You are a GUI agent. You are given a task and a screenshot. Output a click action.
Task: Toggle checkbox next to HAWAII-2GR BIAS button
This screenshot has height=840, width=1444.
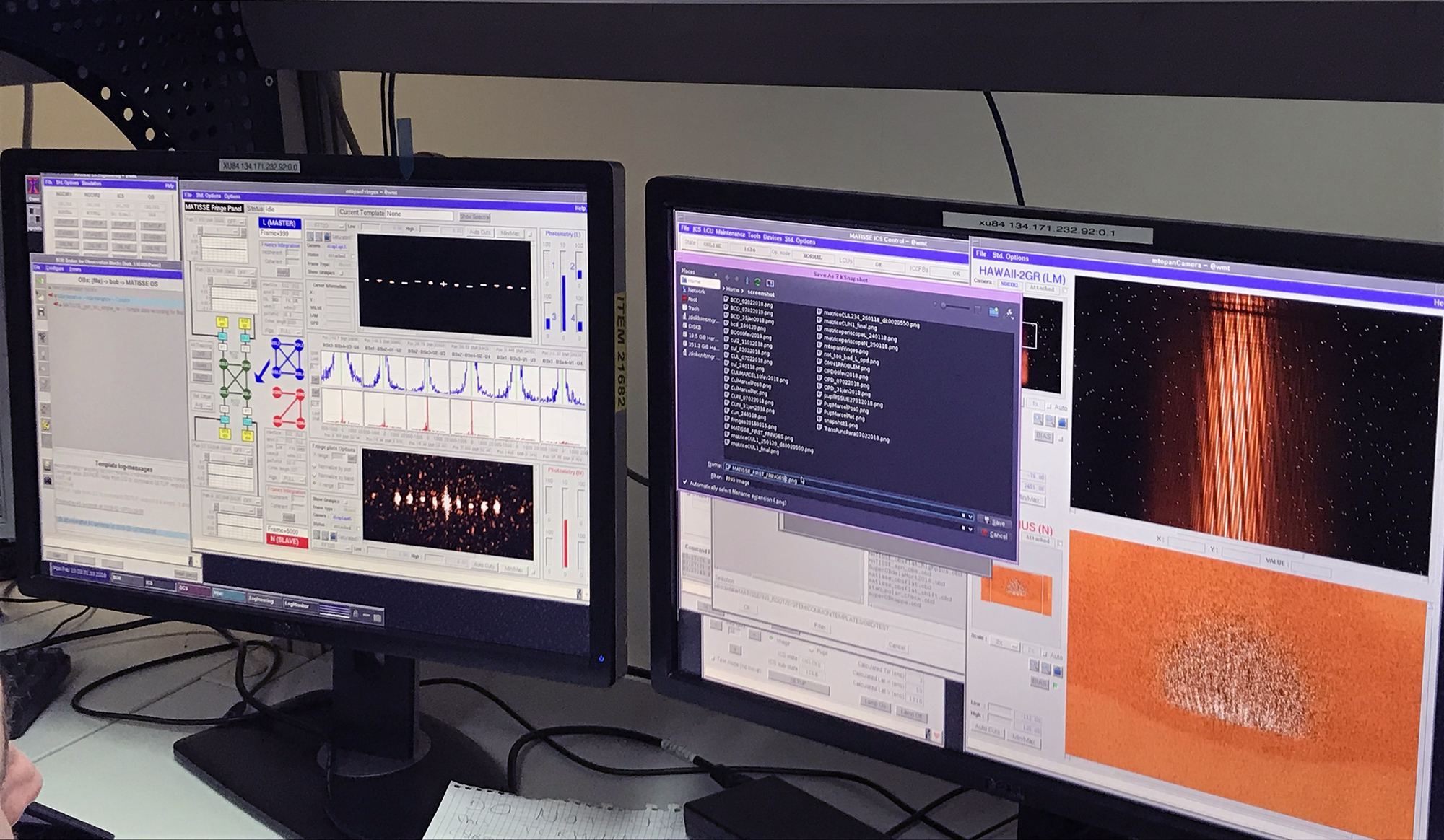[1061, 439]
